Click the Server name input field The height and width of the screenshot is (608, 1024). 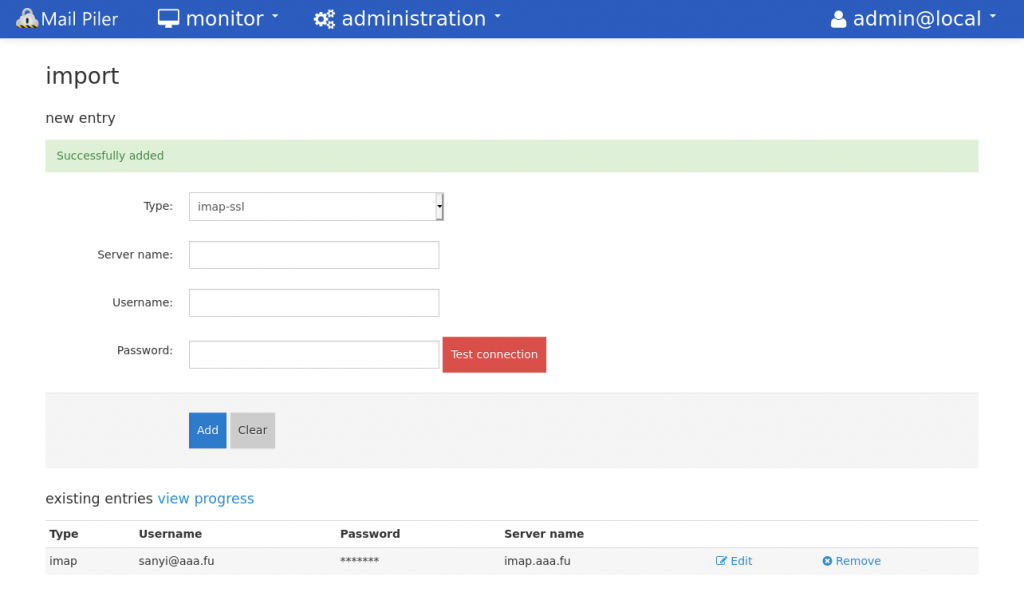314,255
